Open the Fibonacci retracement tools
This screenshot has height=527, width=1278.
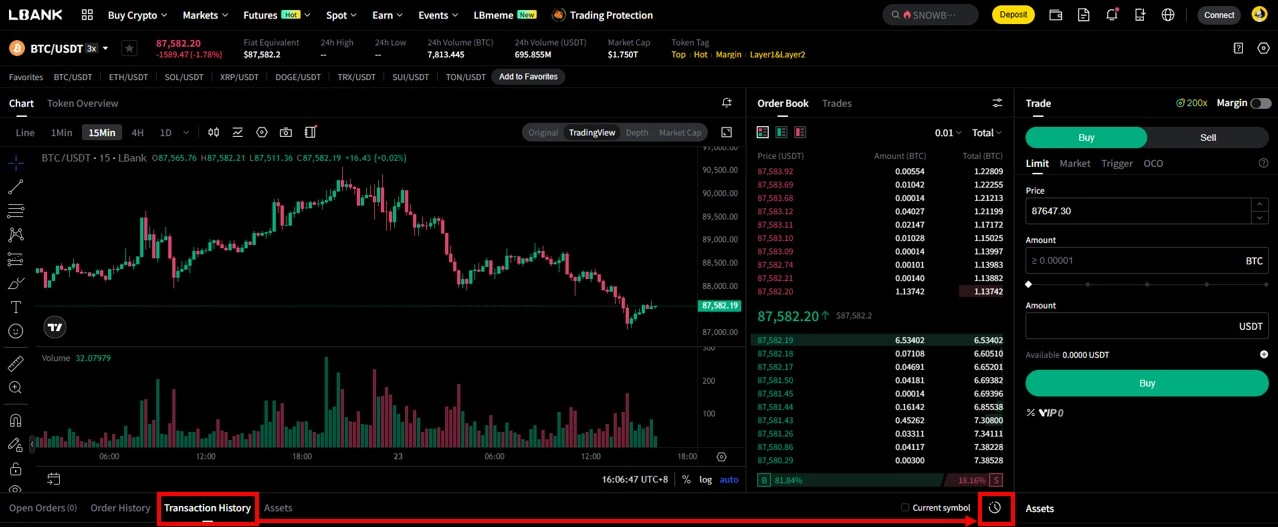click(15, 211)
